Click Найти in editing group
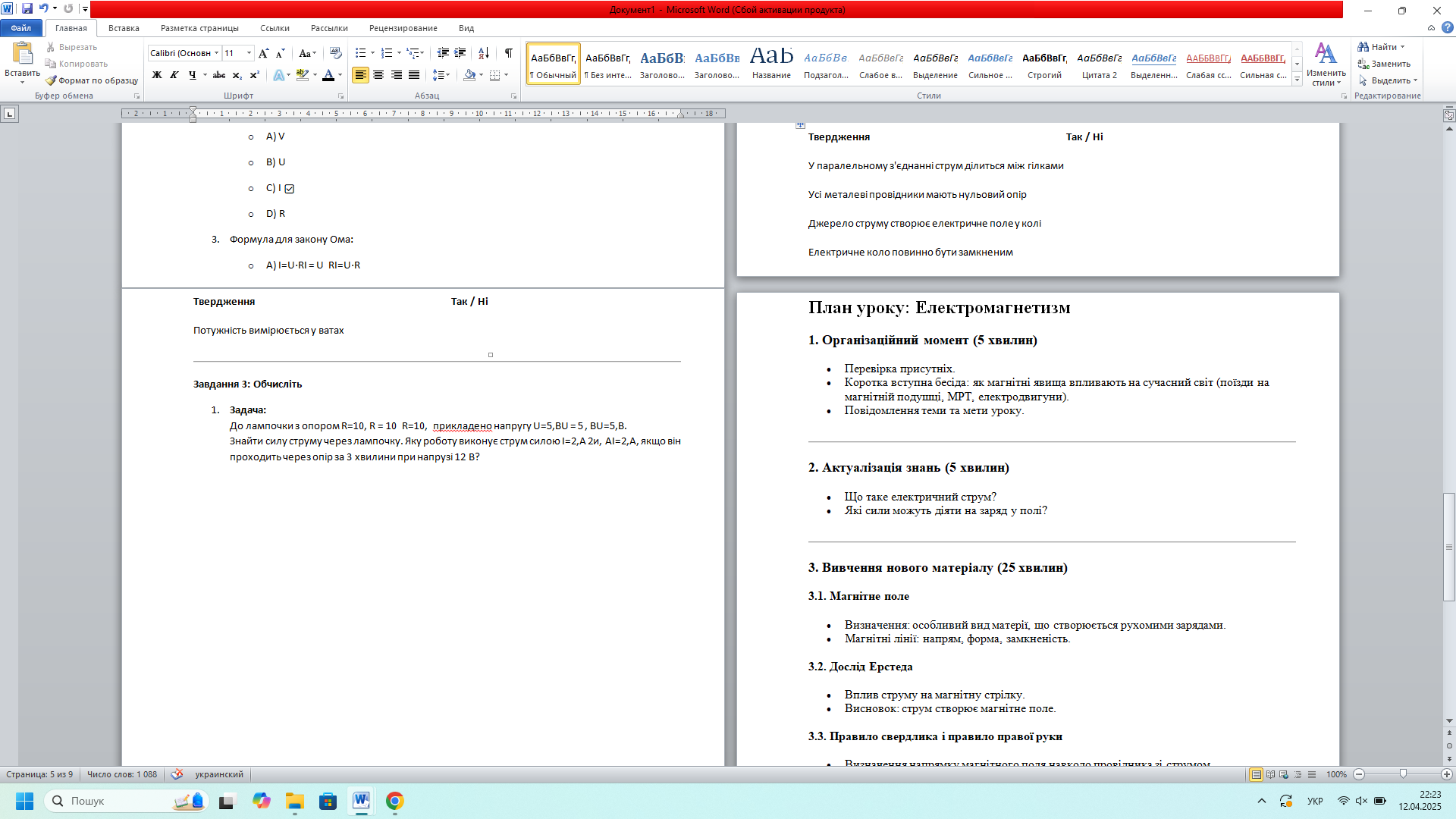This screenshot has width=1456, height=819. [x=1381, y=47]
